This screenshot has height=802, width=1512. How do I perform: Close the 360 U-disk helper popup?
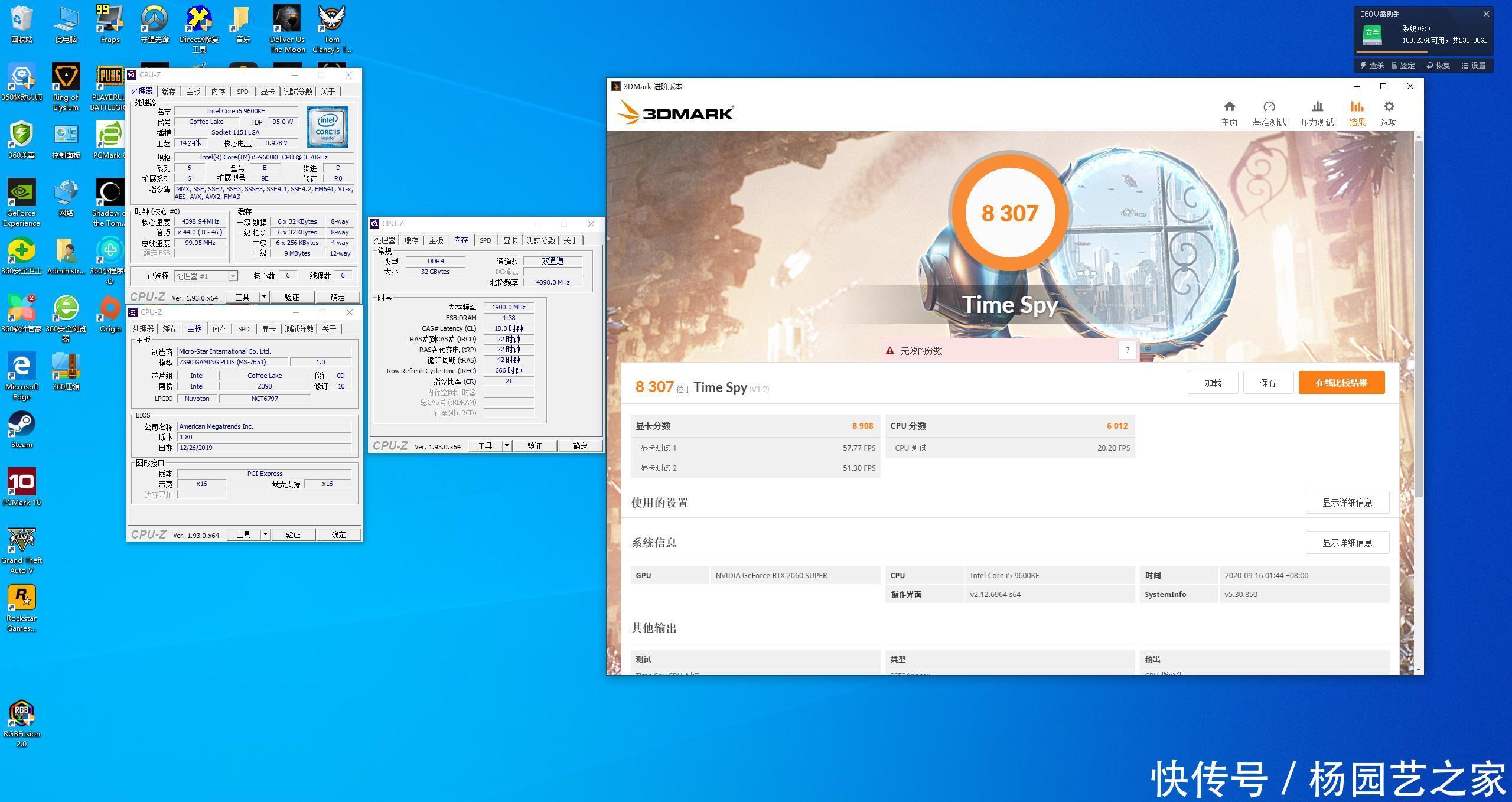1486,14
